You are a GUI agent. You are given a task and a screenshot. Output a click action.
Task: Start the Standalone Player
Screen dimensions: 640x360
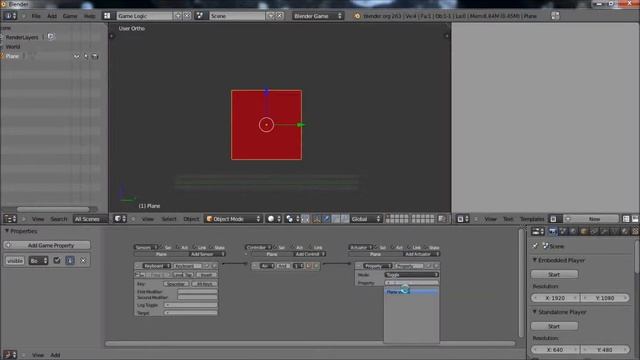pos(554,326)
